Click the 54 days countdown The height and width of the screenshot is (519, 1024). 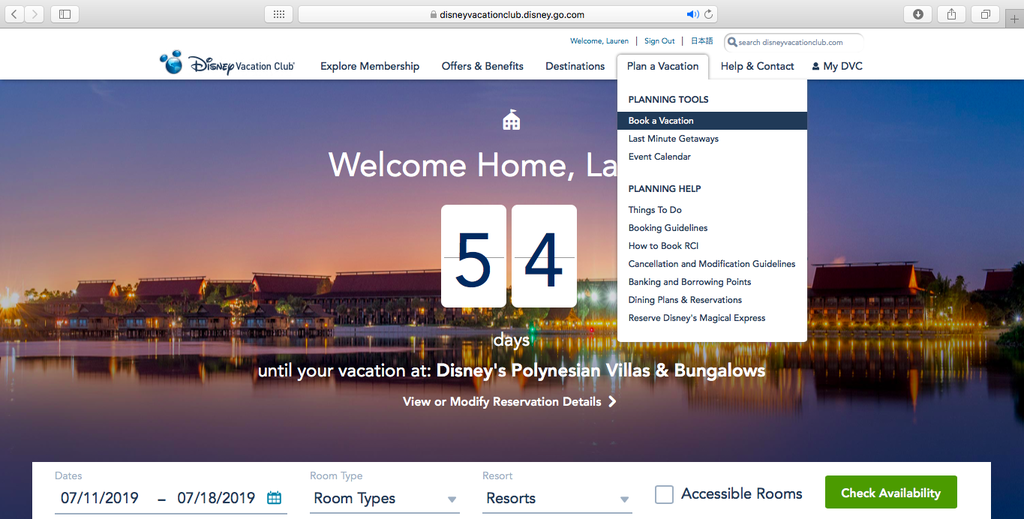coord(509,256)
